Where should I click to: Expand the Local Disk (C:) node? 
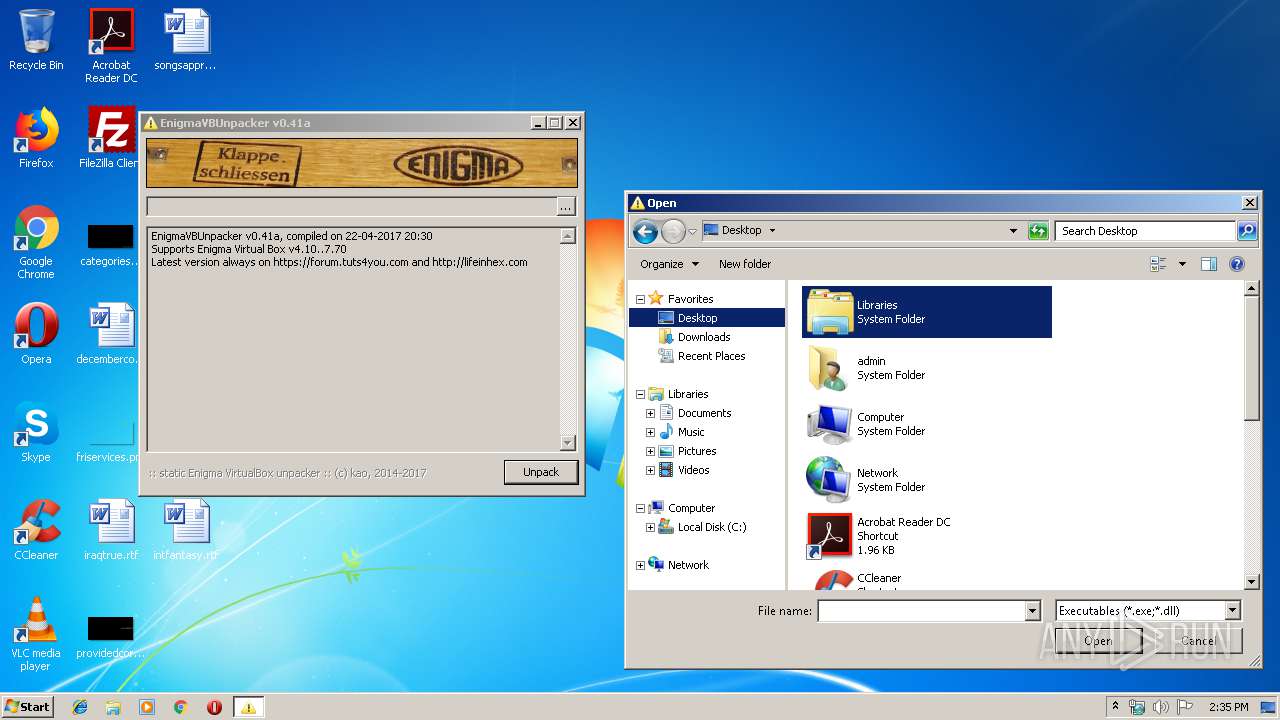(650, 527)
